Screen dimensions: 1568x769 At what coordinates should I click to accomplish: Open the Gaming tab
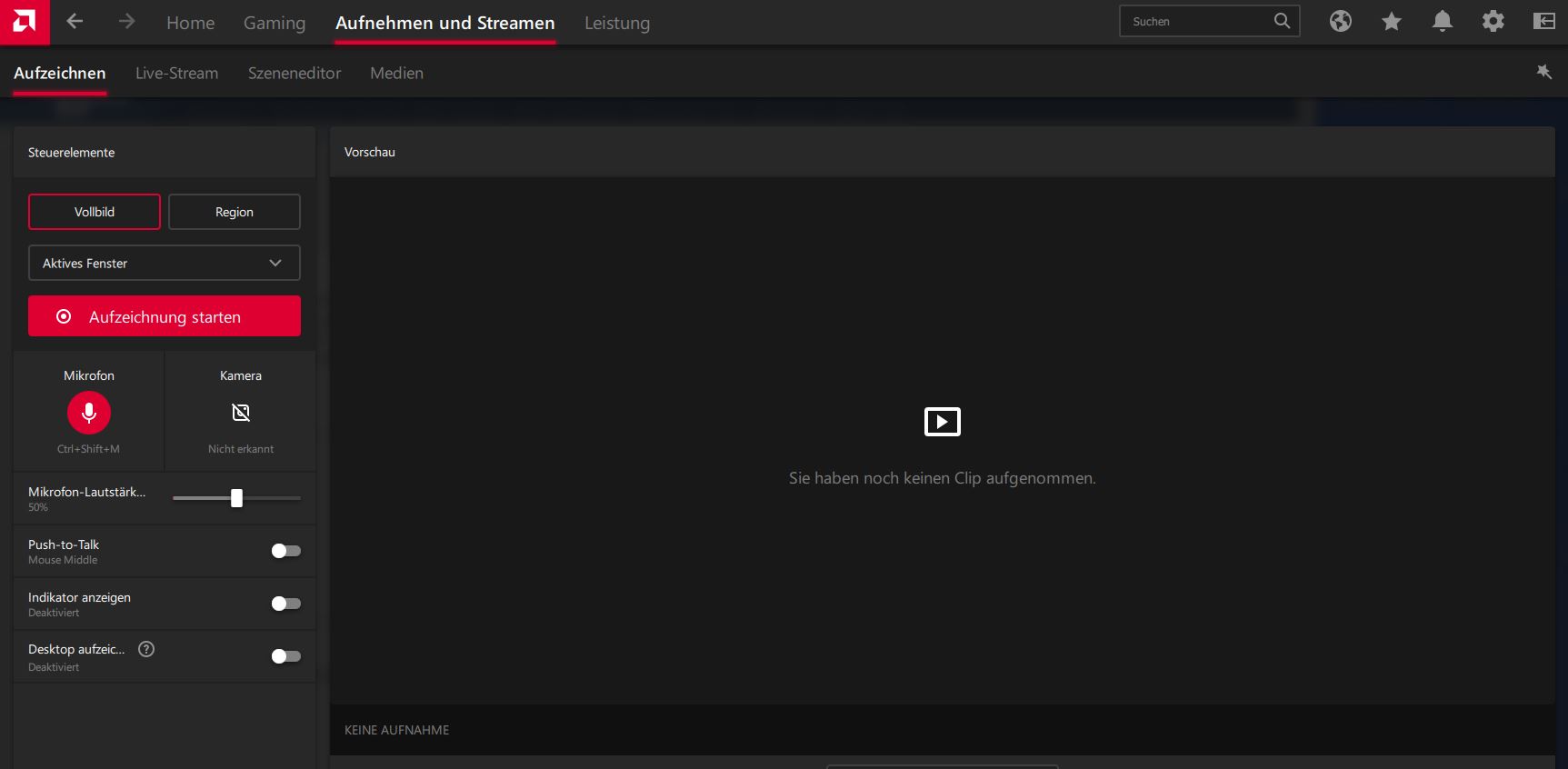275,23
